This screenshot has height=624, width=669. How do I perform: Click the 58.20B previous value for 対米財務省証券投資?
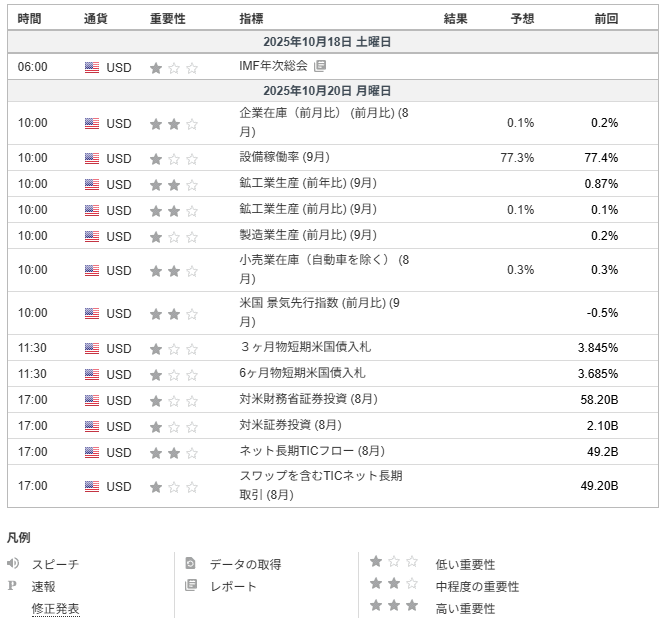pyautogui.click(x=598, y=400)
